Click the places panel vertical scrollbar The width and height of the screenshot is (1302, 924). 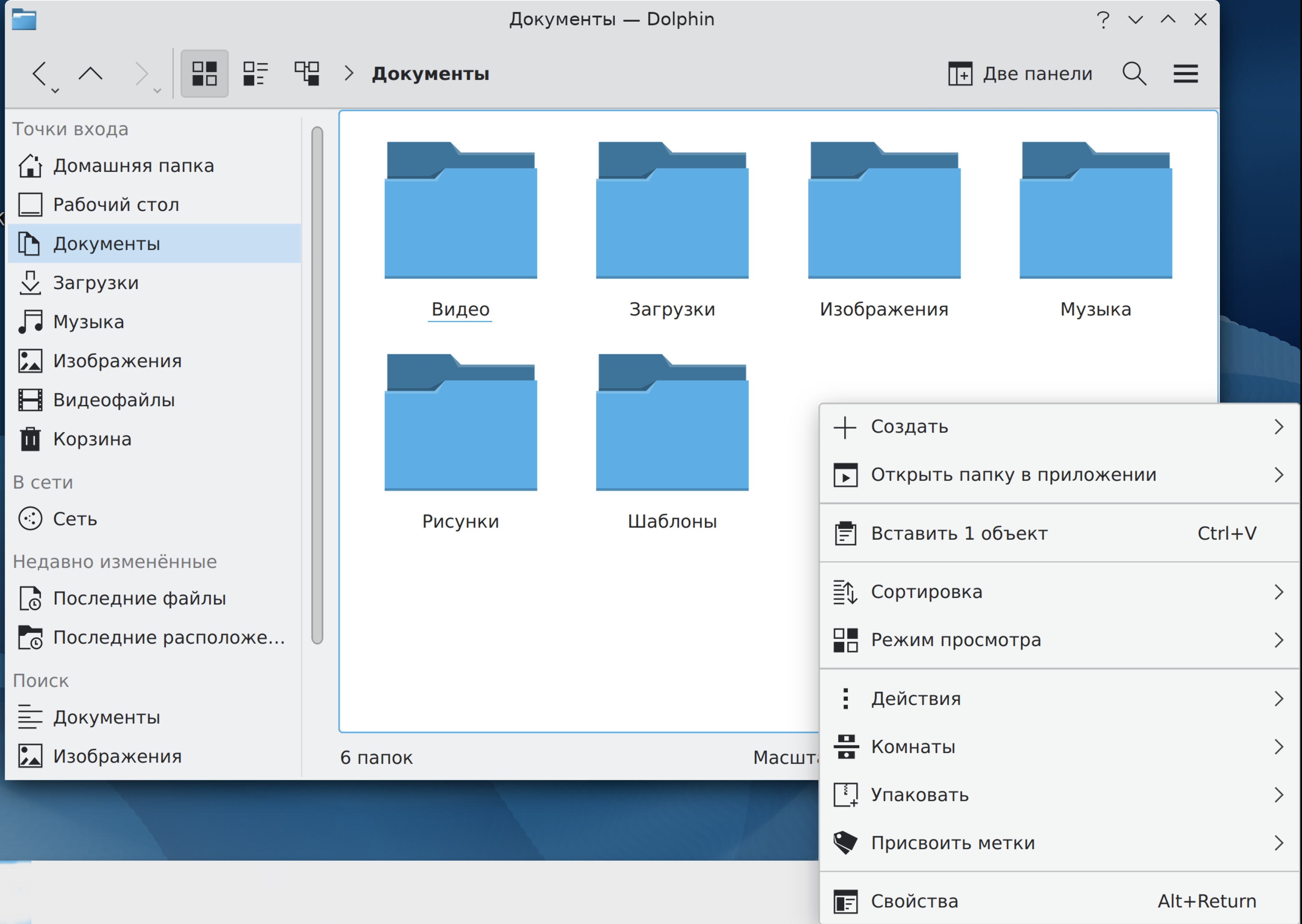(318, 386)
